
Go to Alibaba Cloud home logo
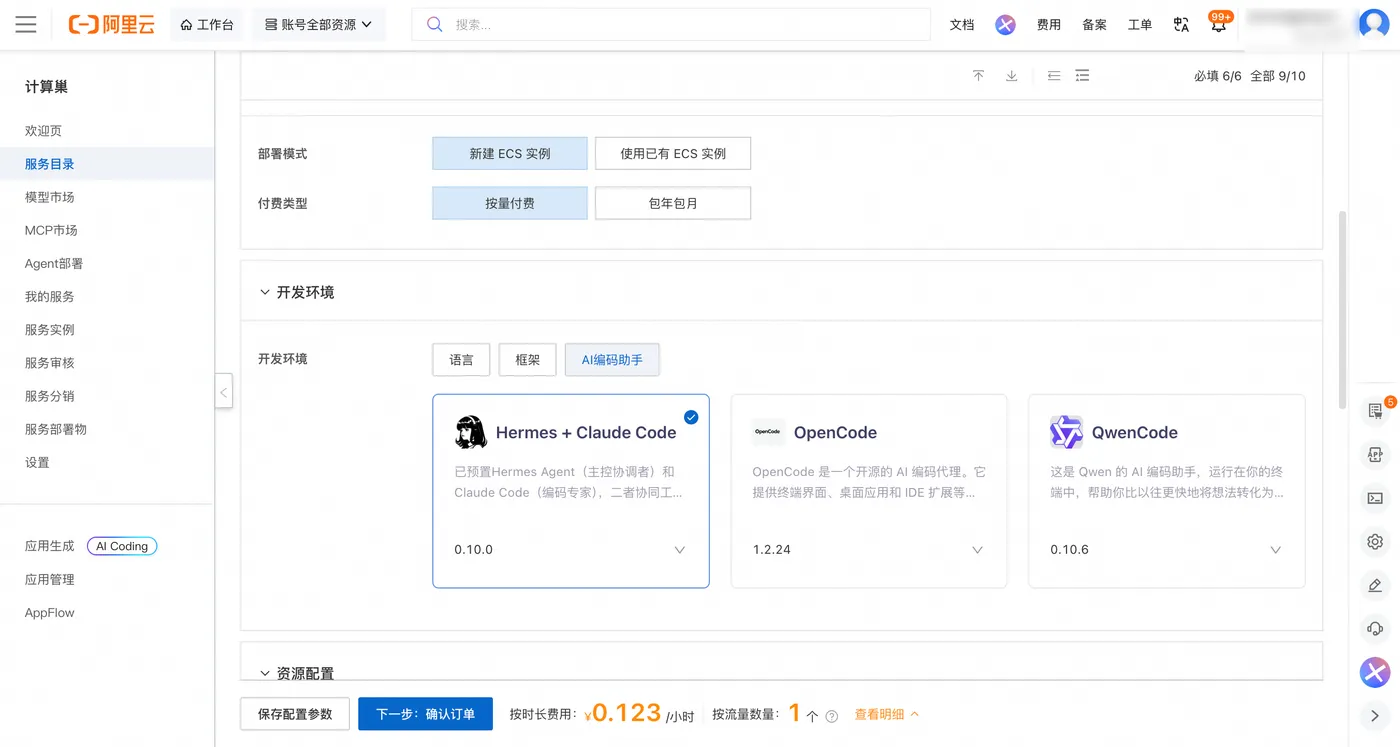pos(112,25)
